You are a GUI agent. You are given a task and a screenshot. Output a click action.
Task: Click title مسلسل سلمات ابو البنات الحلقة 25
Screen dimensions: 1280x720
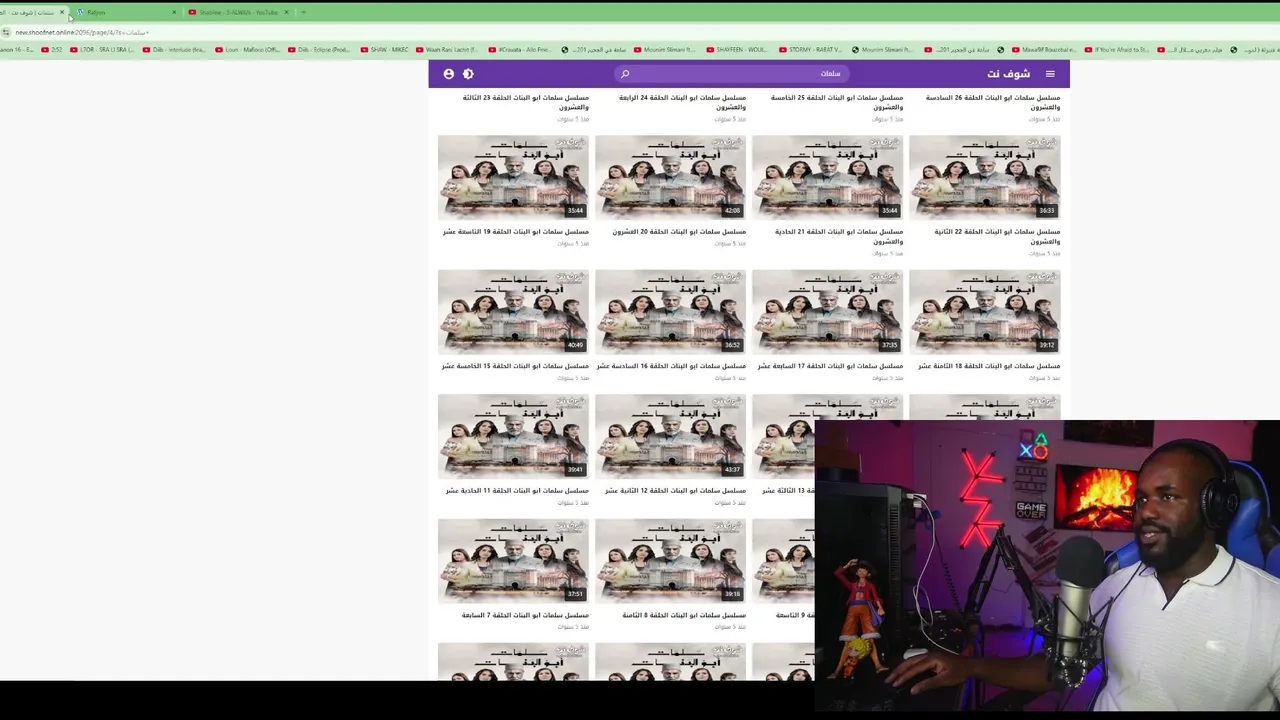click(x=836, y=102)
